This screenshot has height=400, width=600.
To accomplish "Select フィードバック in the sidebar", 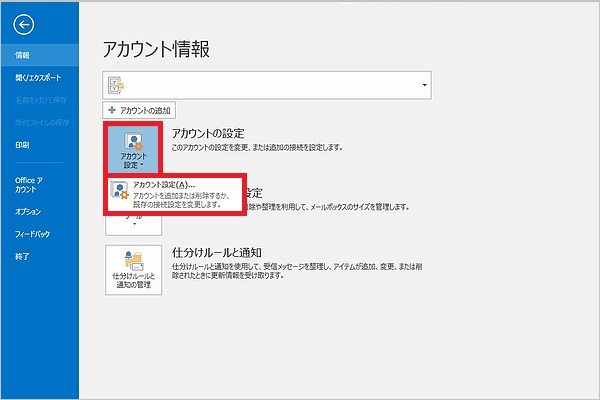I will tap(33, 234).
